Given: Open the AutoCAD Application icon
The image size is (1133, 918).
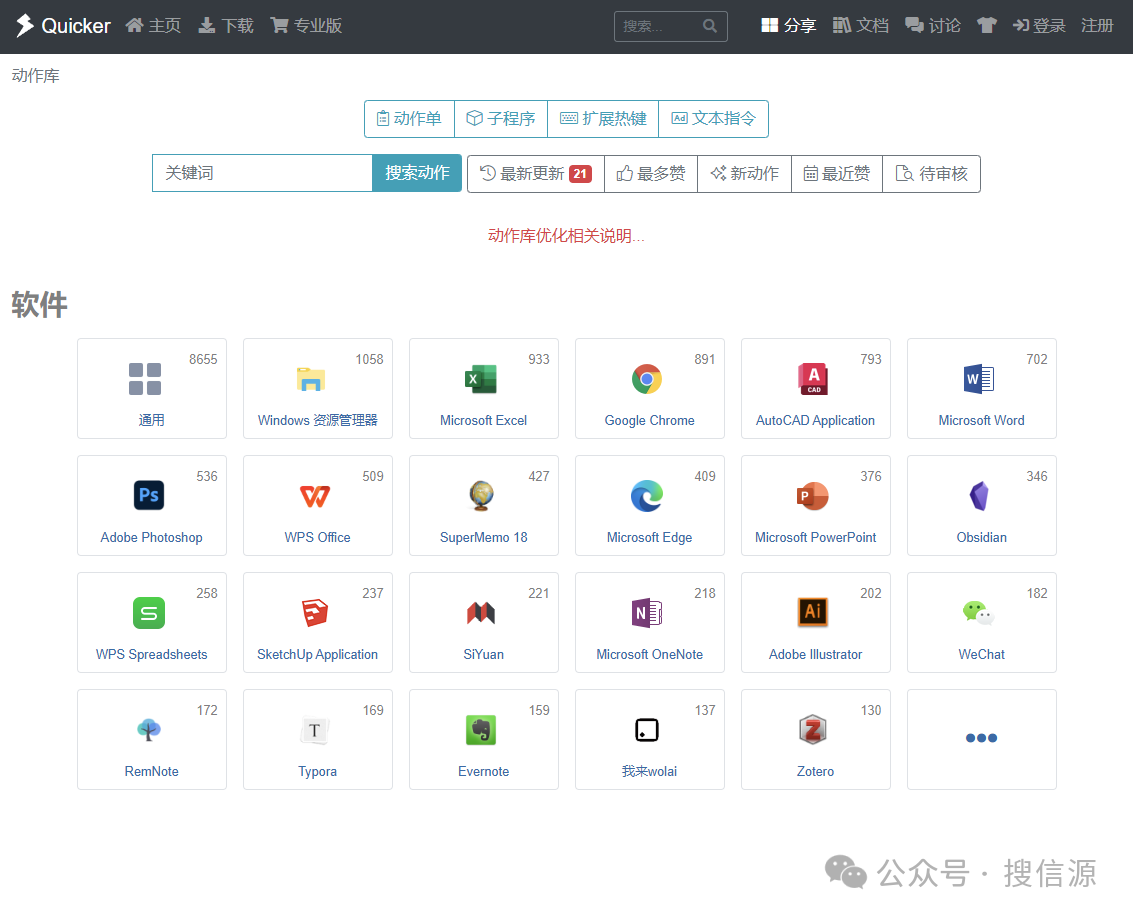Looking at the screenshot, I should (813, 379).
